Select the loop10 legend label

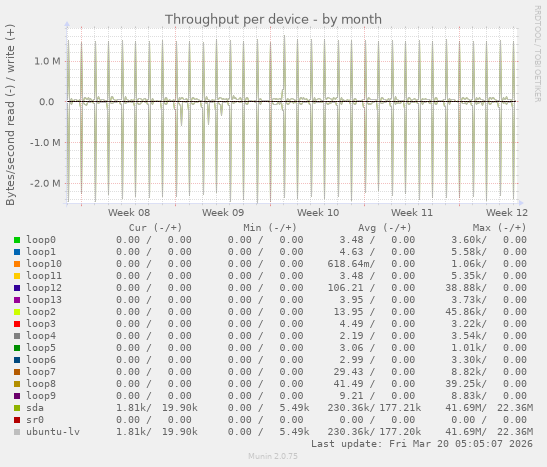point(44,264)
